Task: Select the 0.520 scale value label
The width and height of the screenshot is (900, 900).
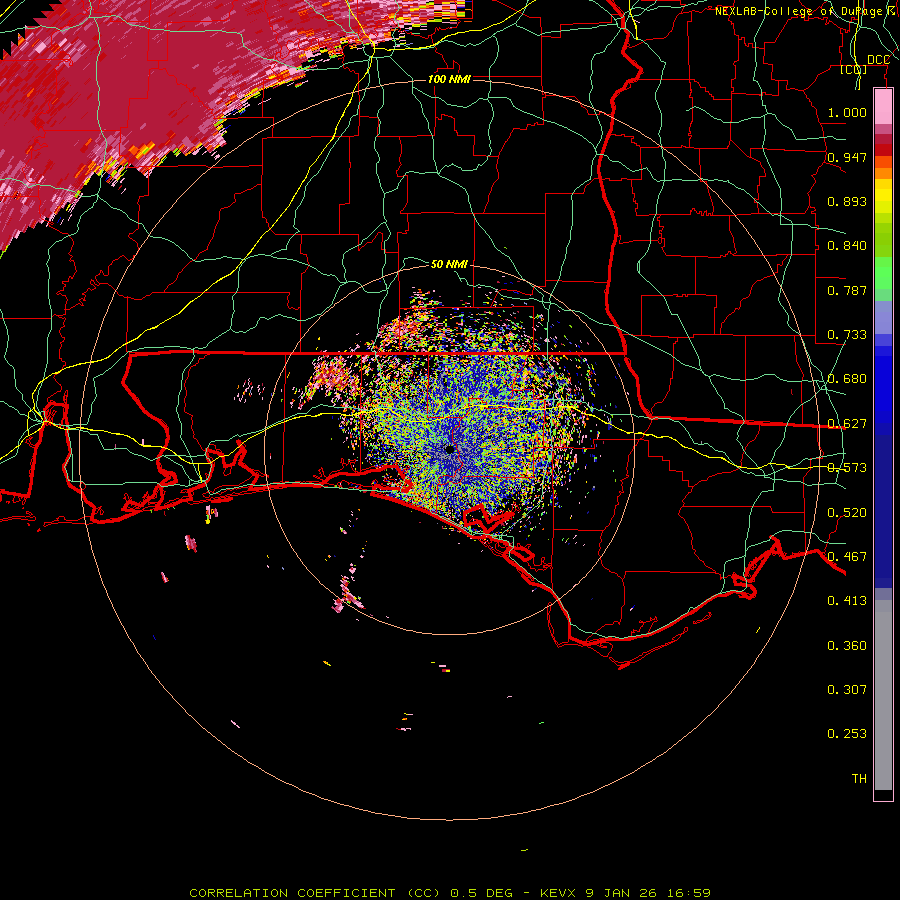Action: [847, 513]
